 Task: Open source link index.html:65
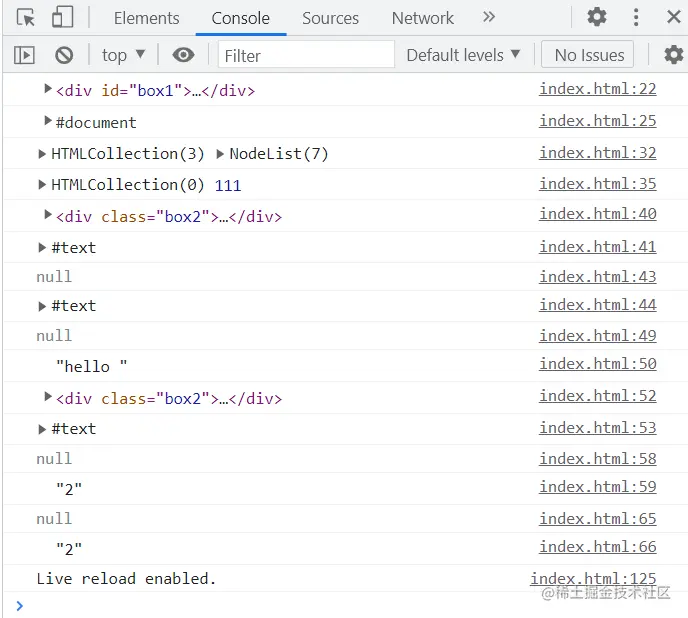[x=598, y=519]
